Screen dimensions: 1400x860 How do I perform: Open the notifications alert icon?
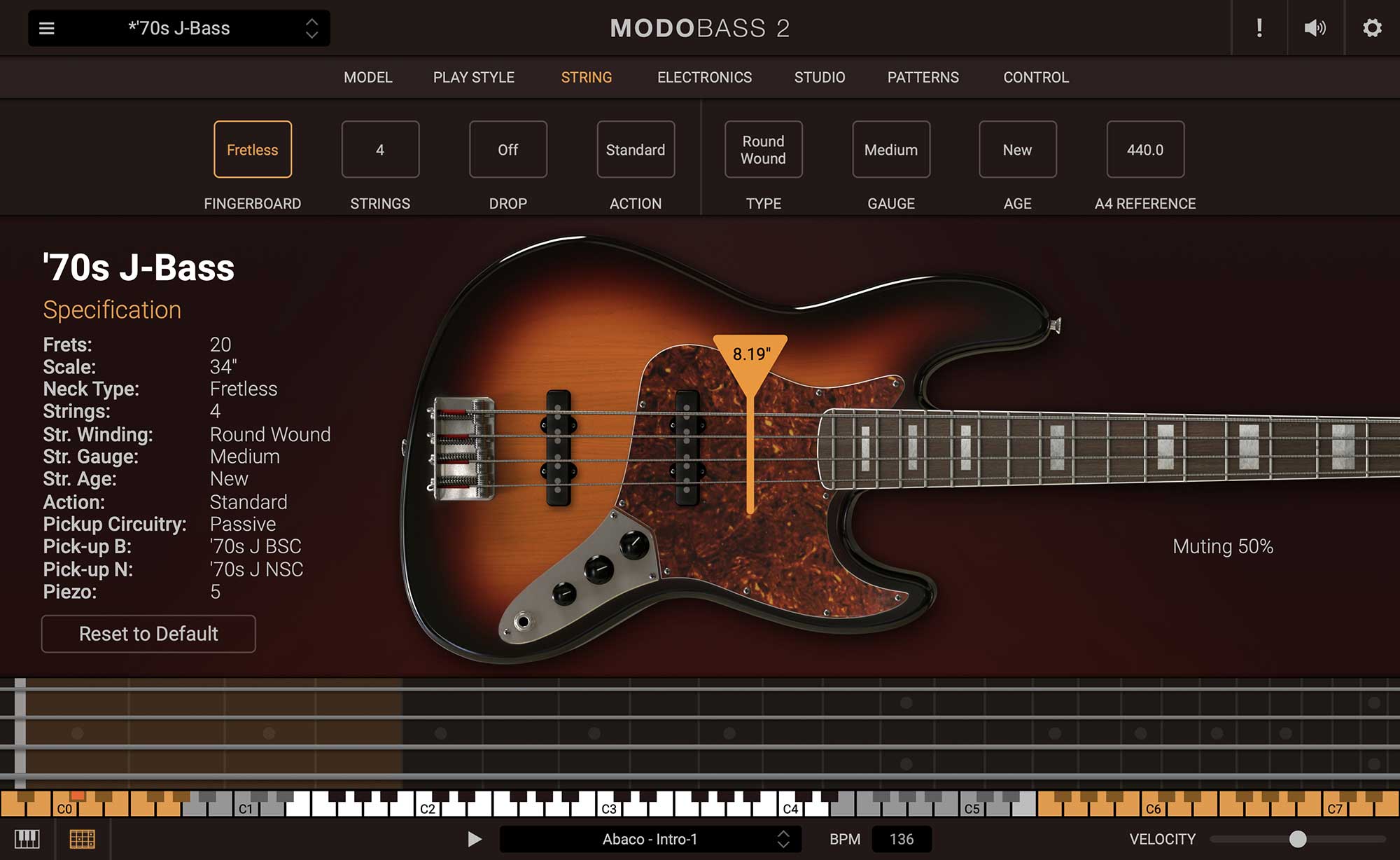[1258, 28]
